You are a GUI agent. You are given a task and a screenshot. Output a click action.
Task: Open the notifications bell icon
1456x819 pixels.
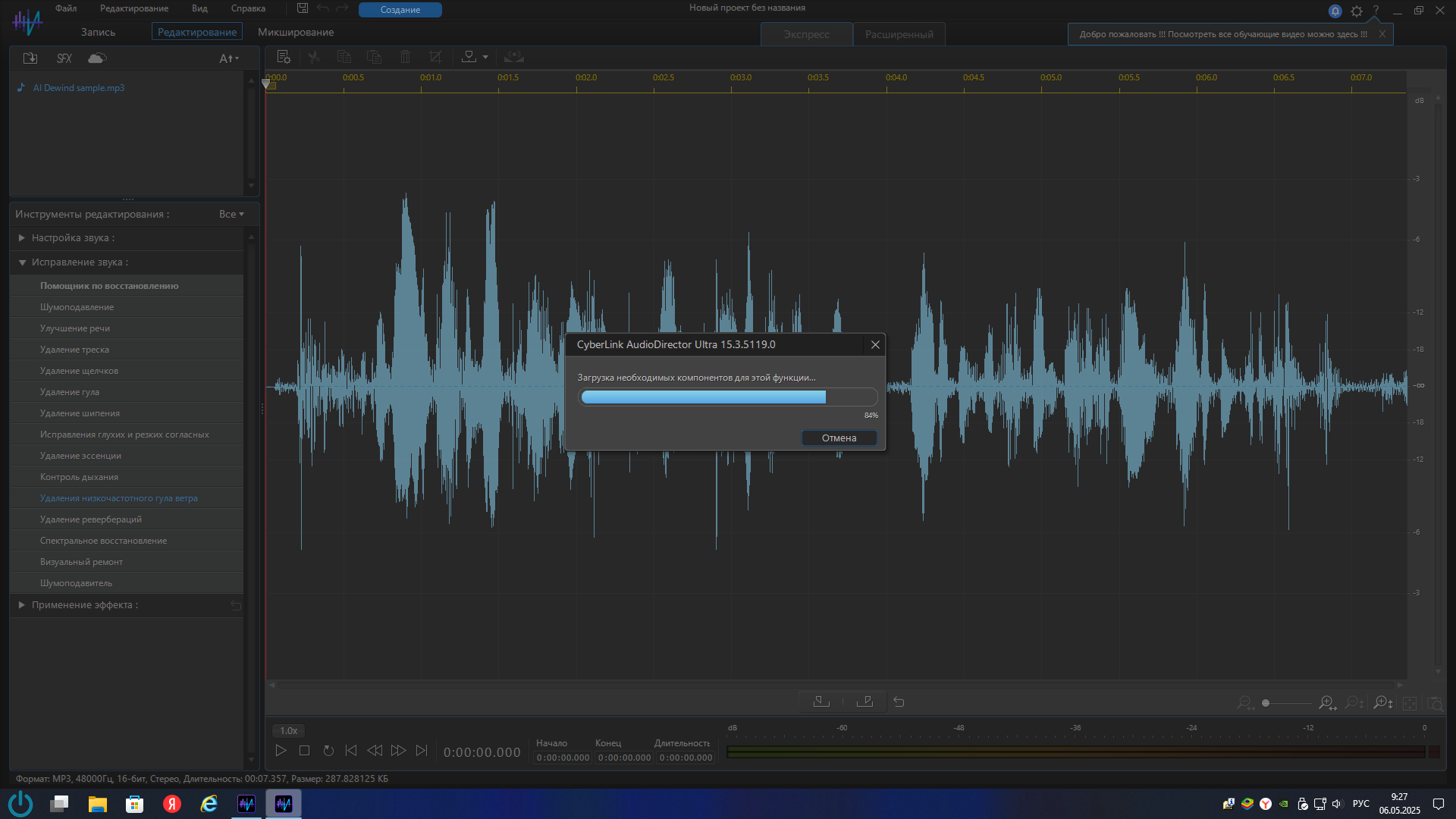point(1335,11)
